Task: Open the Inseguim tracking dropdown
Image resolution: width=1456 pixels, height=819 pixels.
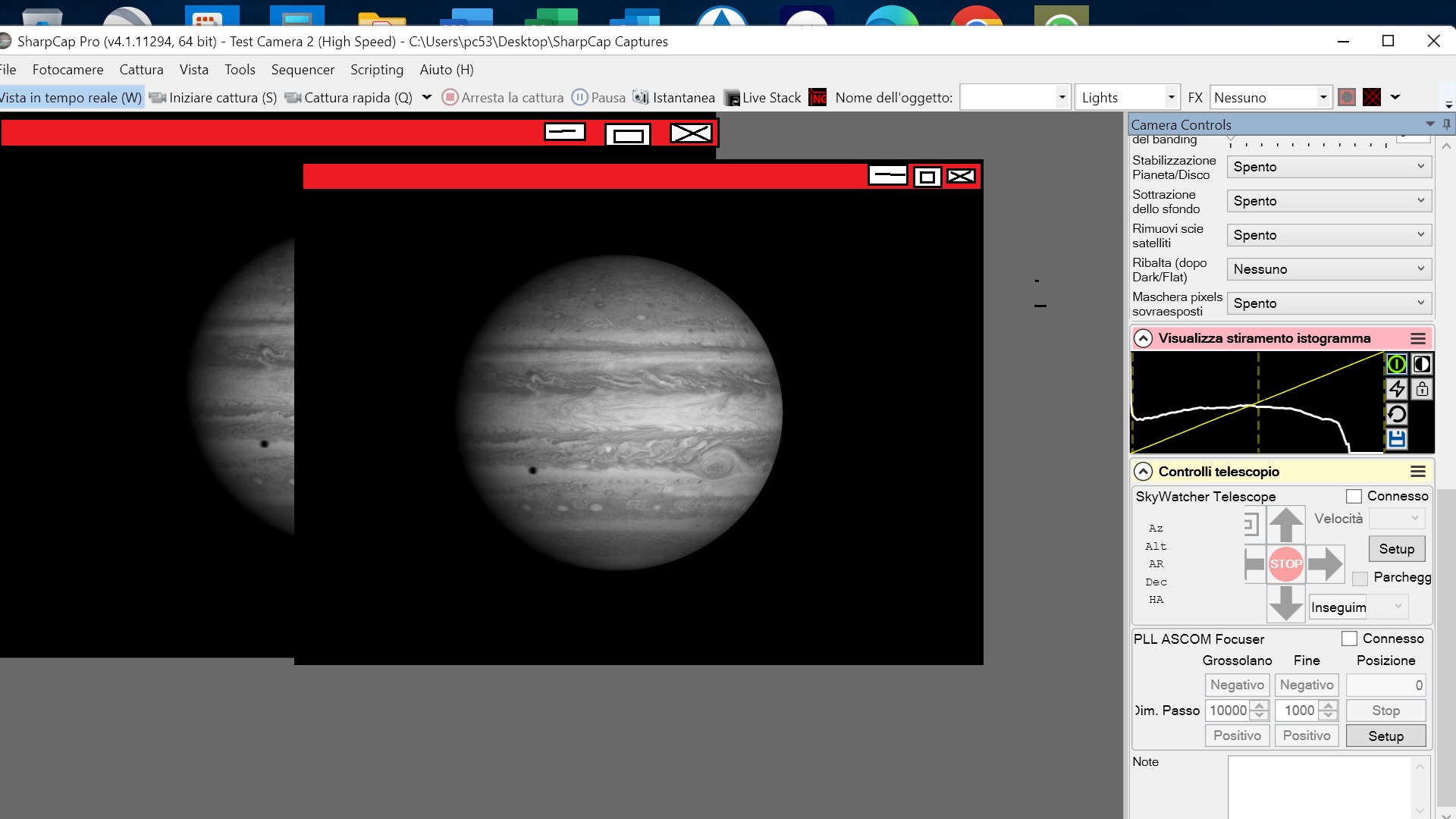Action: [1357, 607]
